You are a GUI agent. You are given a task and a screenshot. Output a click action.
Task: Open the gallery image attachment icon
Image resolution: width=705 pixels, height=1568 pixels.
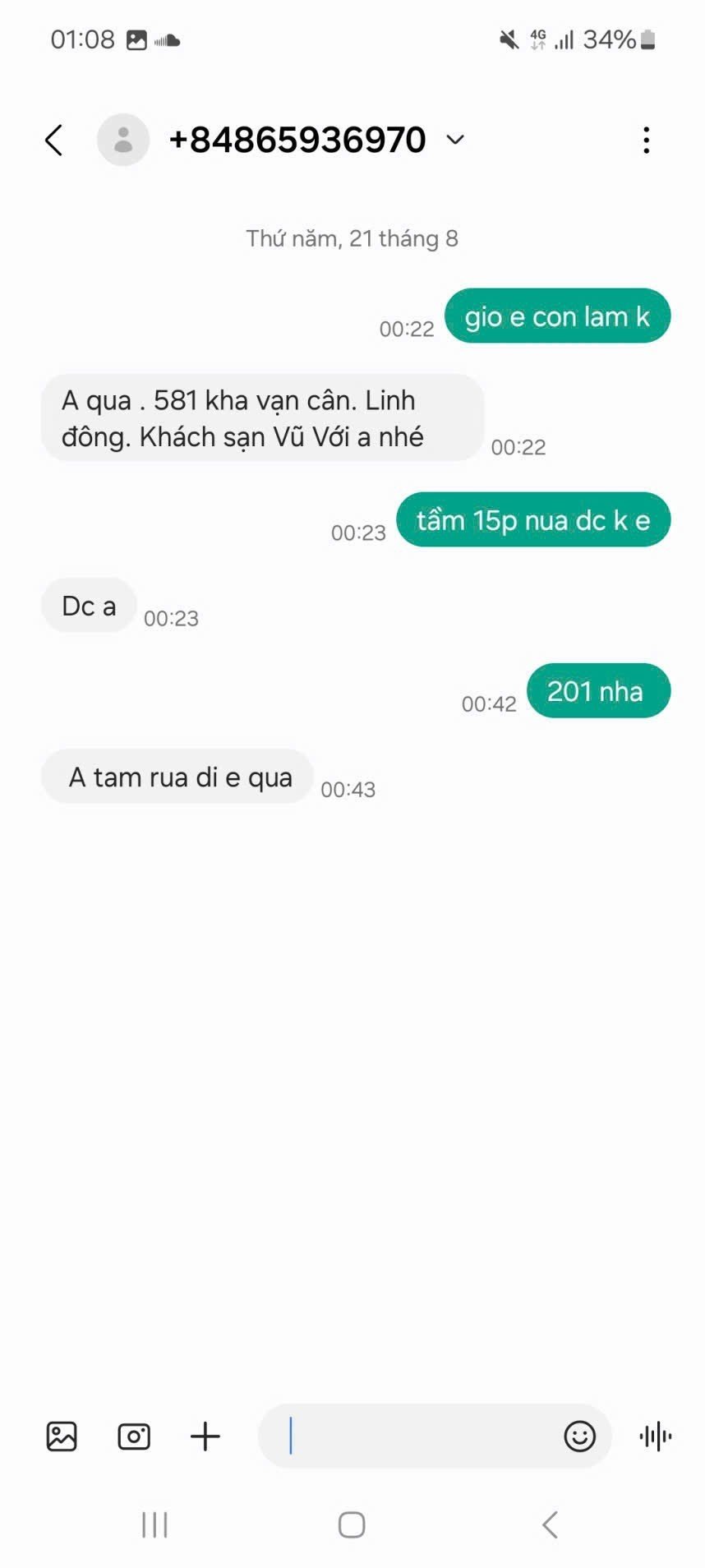62,1436
